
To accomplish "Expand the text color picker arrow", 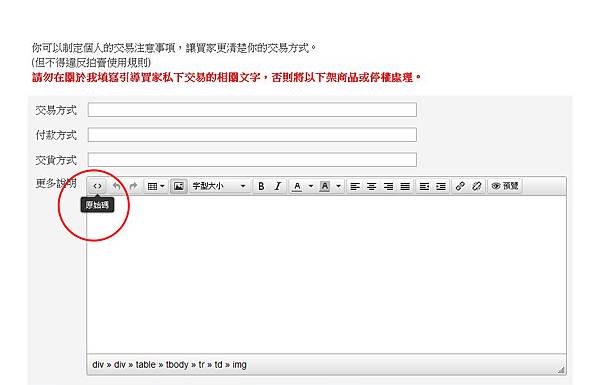I will 311,186.
